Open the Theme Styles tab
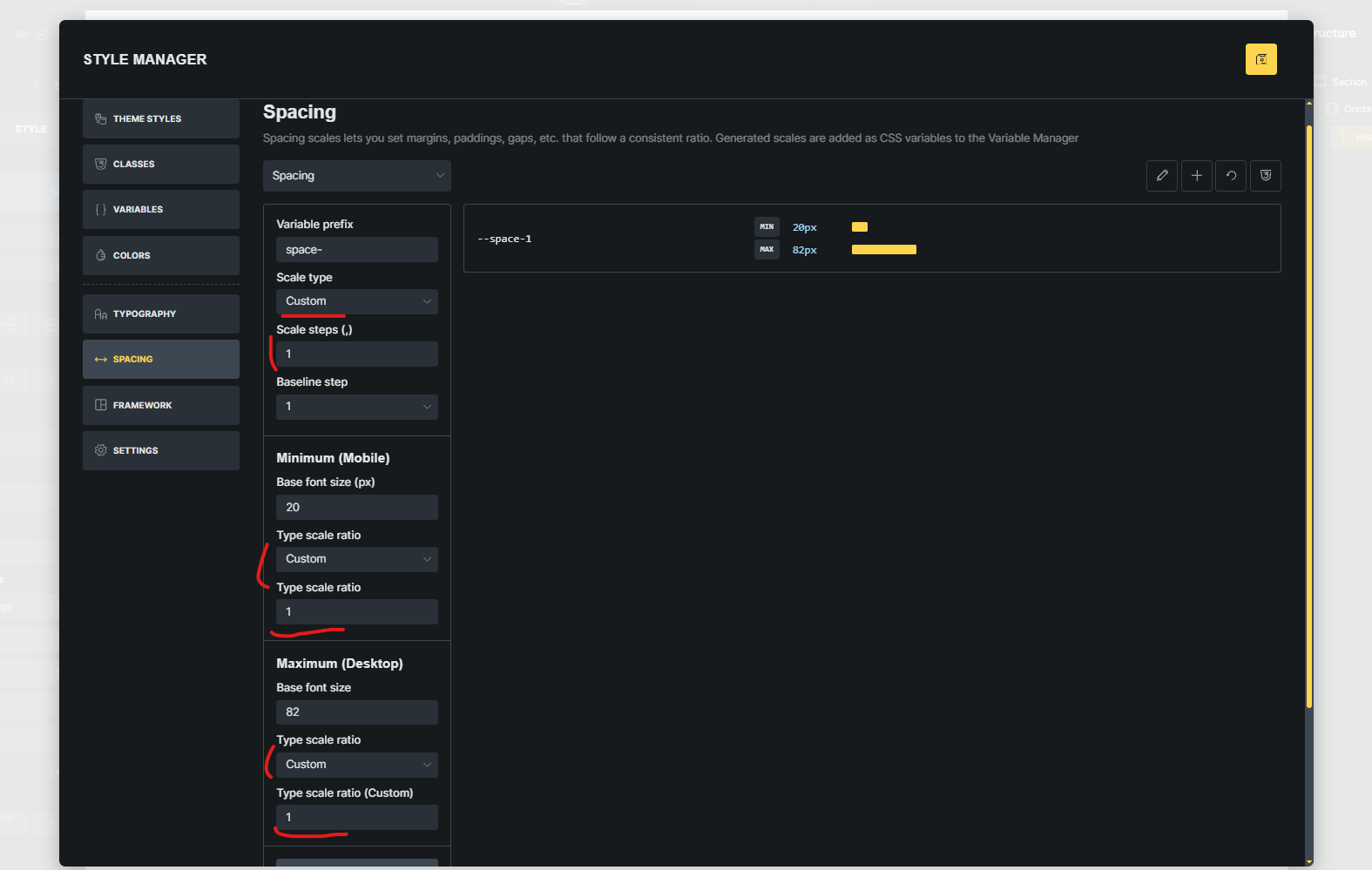The image size is (1372, 870). pos(161,118)
